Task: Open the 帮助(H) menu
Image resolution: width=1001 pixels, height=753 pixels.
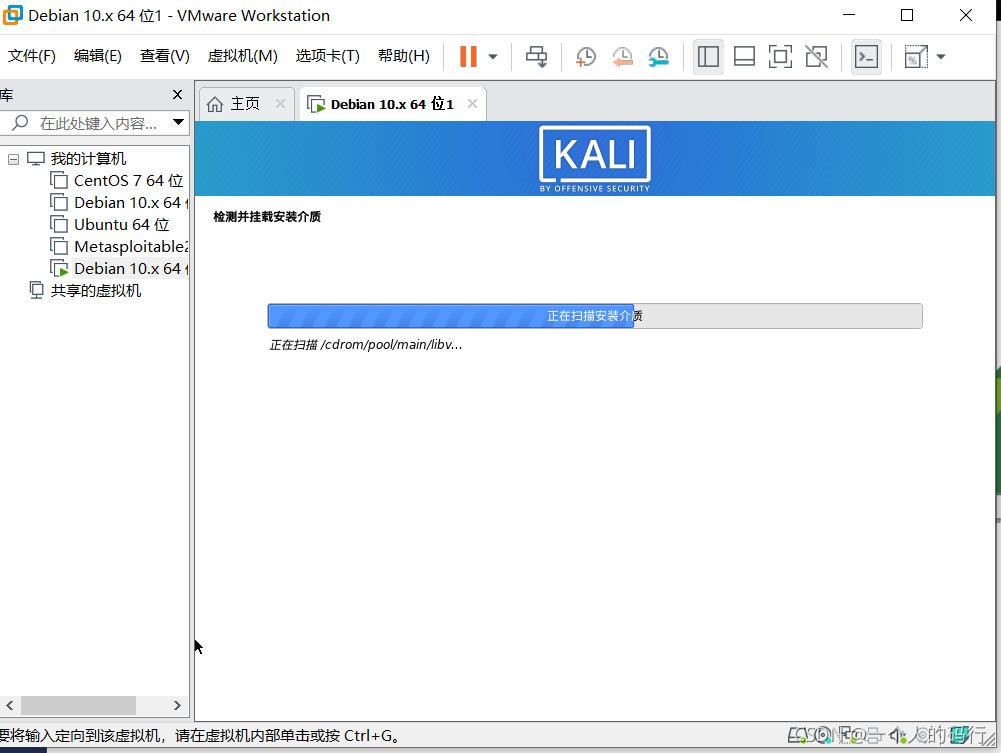Action: click(x=403, y=56)
